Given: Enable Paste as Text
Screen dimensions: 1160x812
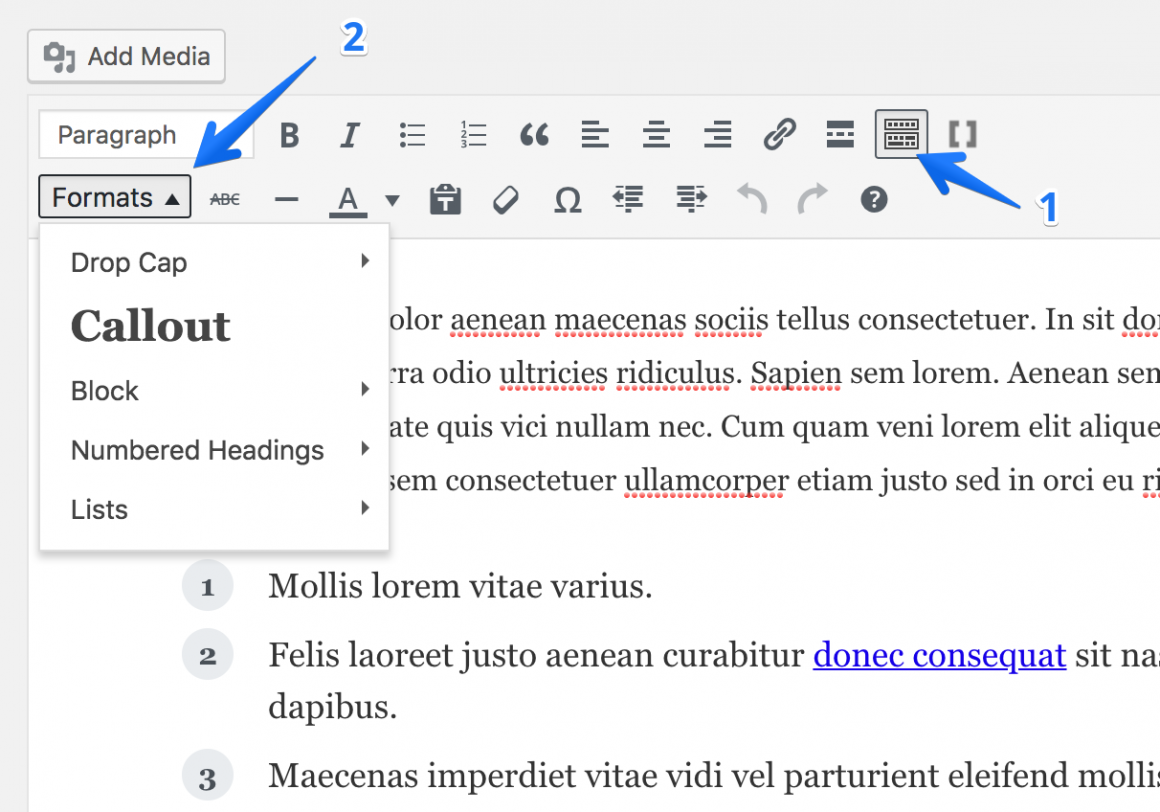Looking at the screenshot, I should pyautogui.click(x=444, y=198).
